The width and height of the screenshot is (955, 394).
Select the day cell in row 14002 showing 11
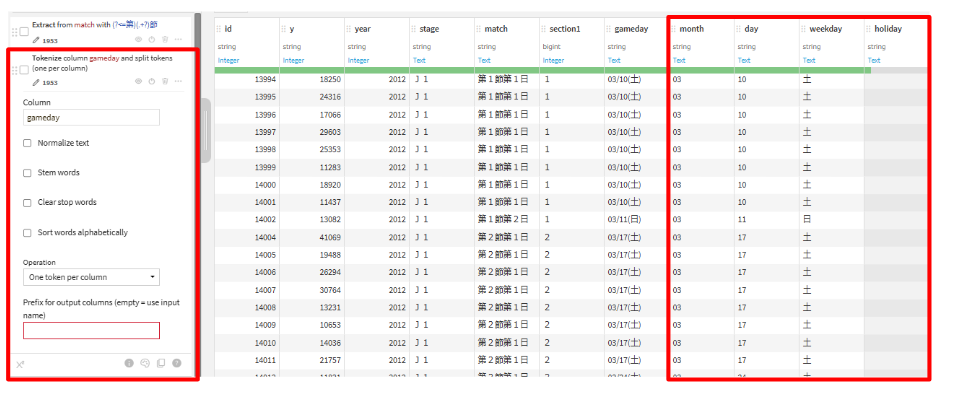pos(767,219)
